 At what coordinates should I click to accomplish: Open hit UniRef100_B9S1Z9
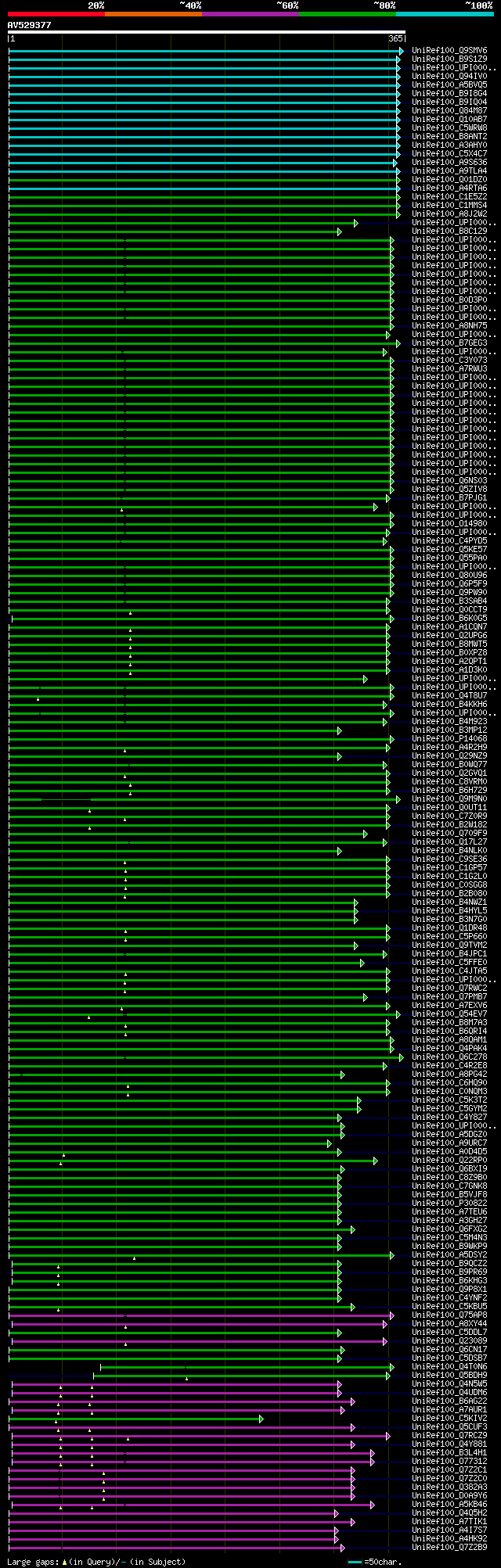point(449,59)
